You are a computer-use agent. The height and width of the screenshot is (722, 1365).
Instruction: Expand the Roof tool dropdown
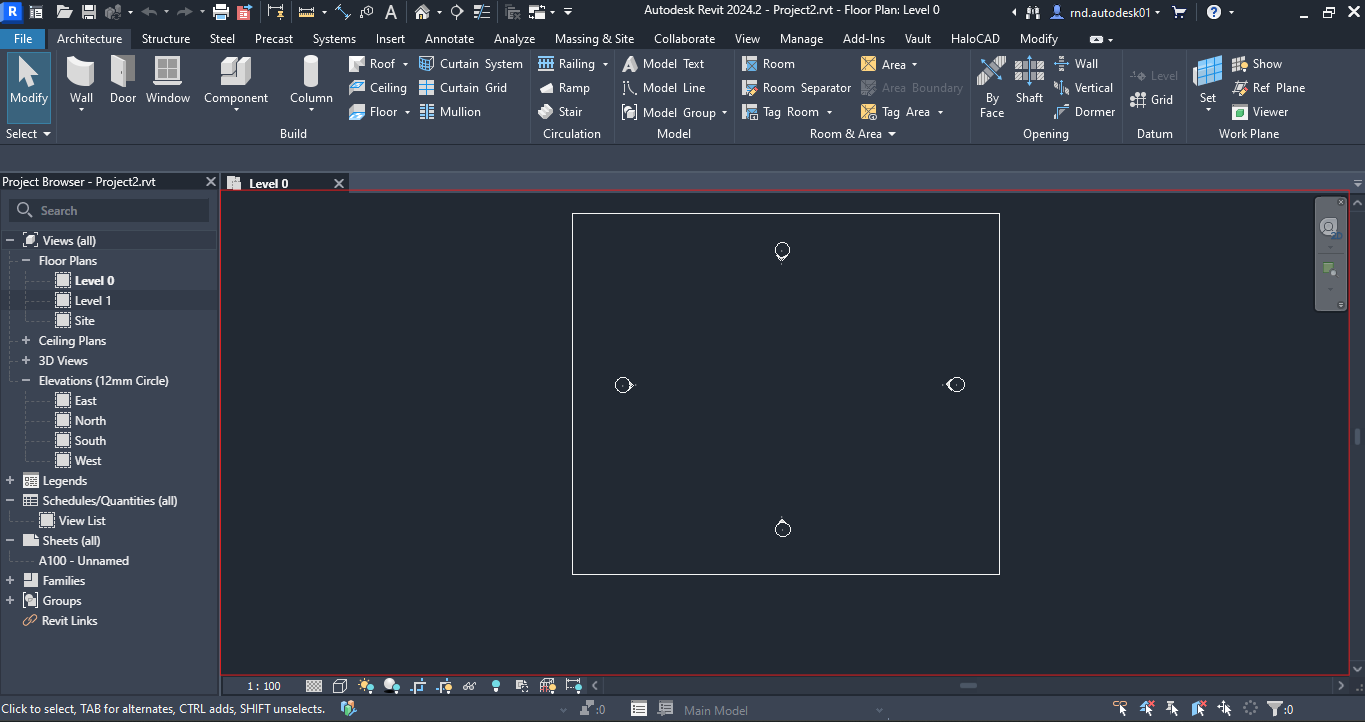point(404,63)
